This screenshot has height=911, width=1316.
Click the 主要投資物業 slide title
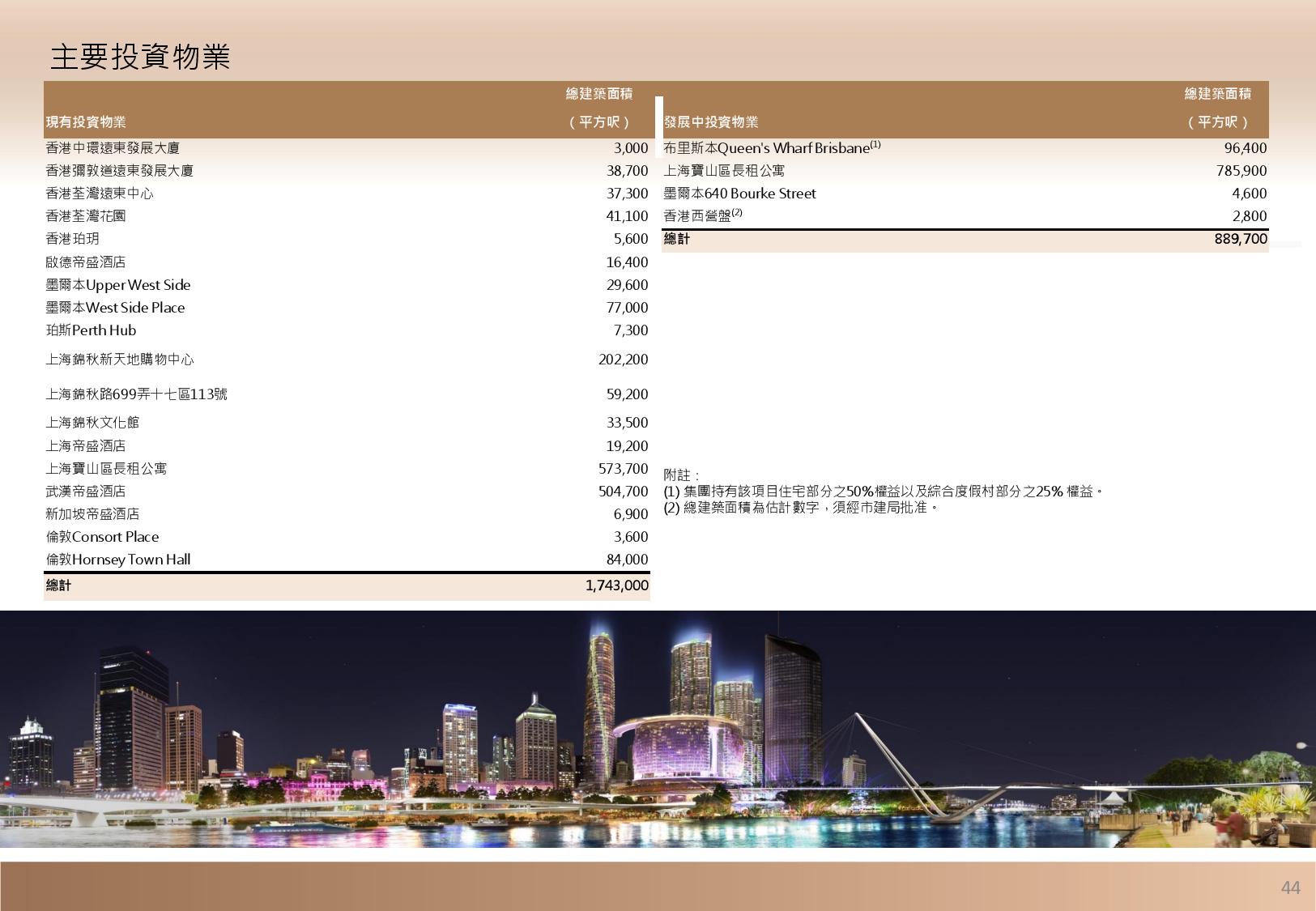click(141, 57)
